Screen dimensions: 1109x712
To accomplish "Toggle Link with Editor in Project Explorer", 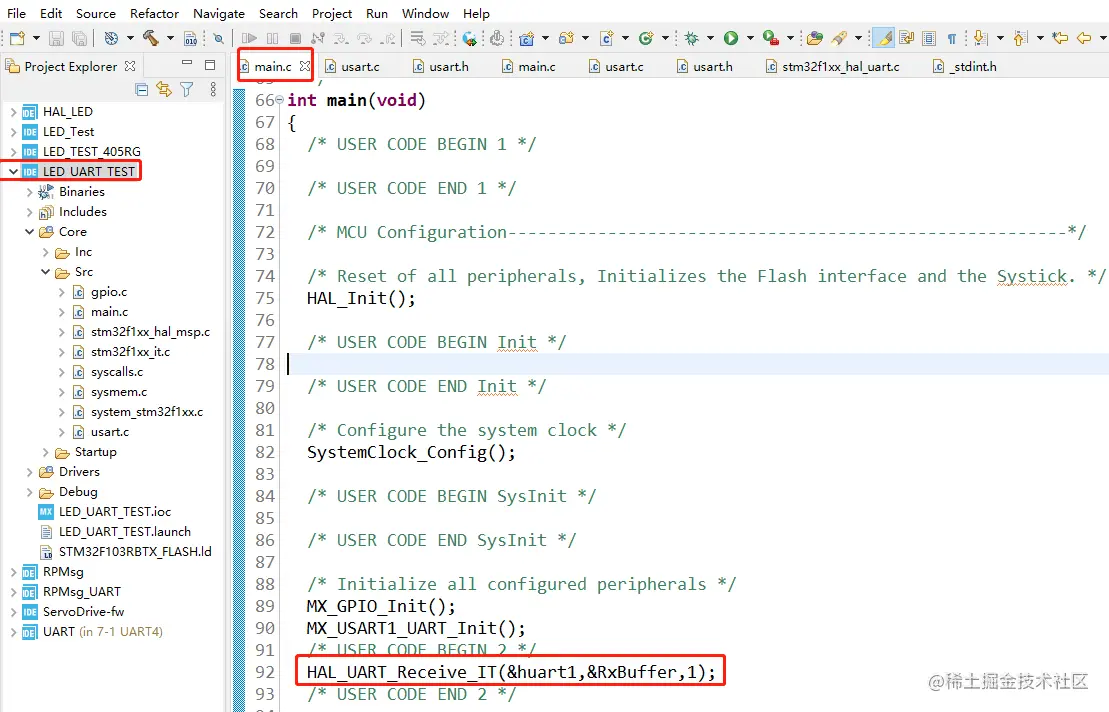I will (x=164, y=89).
